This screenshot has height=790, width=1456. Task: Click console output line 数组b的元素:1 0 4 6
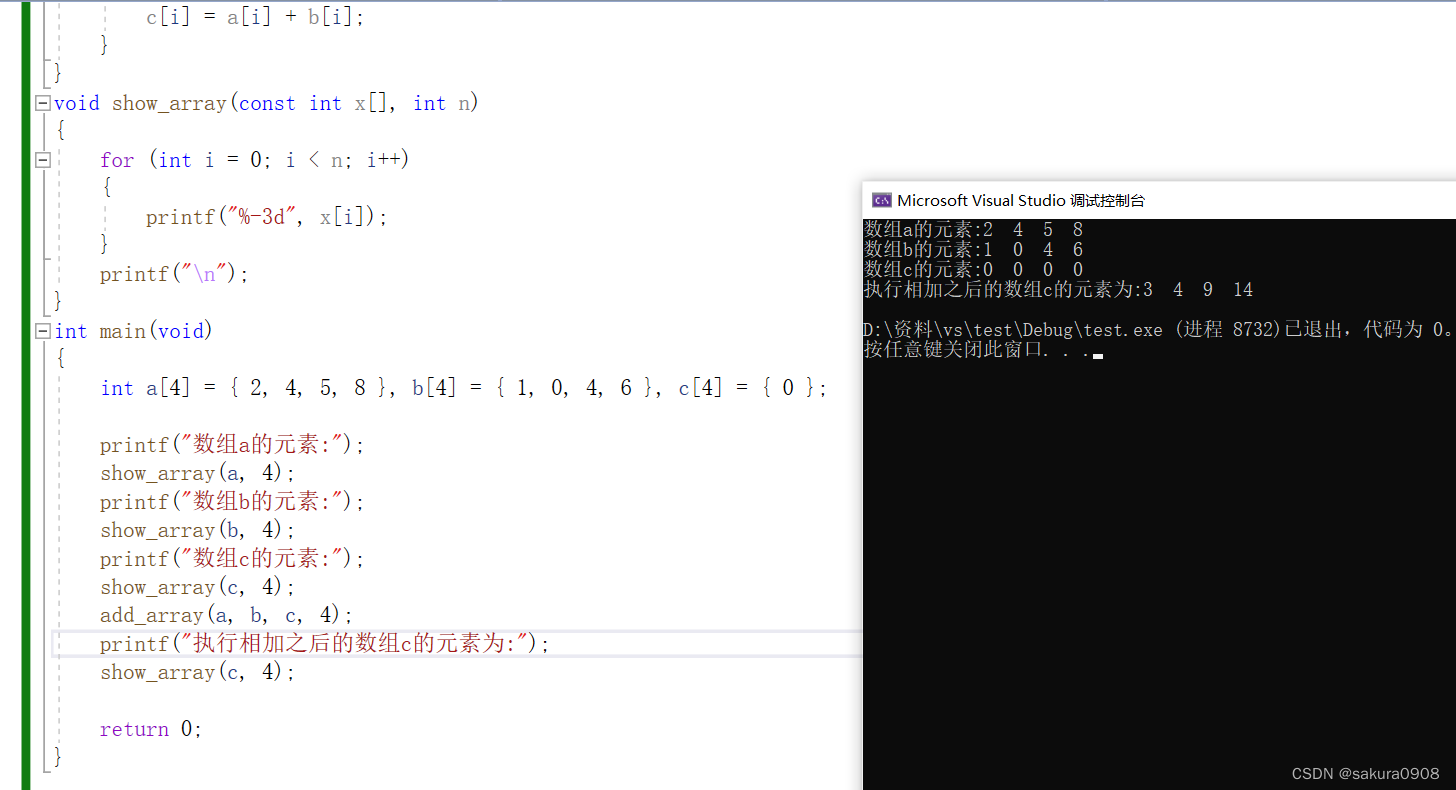[x=974, y=250]
